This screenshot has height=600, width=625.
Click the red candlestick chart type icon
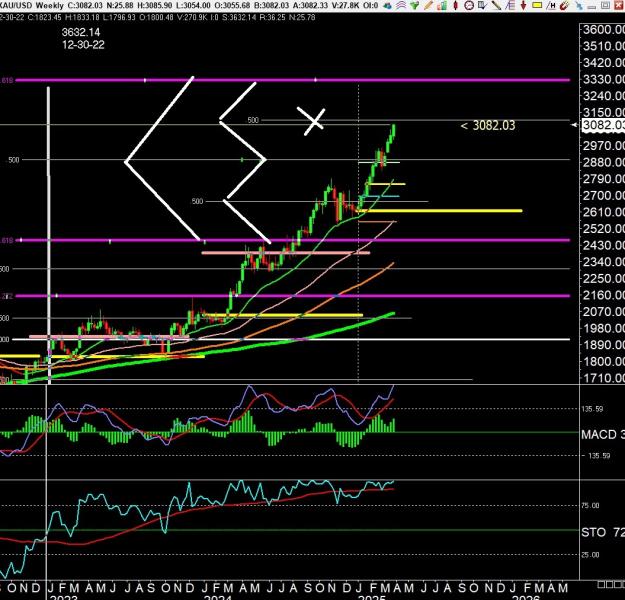(x=456, y=6)
